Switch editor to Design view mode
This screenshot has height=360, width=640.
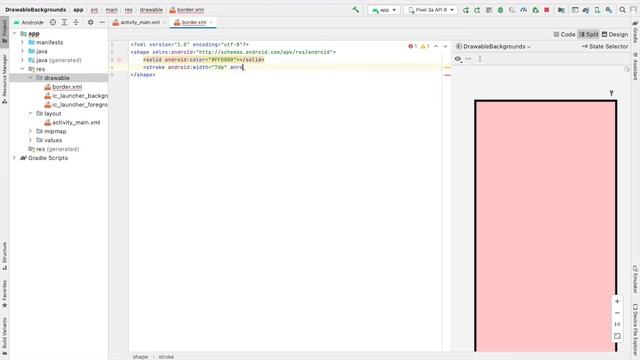click(615, 35)
